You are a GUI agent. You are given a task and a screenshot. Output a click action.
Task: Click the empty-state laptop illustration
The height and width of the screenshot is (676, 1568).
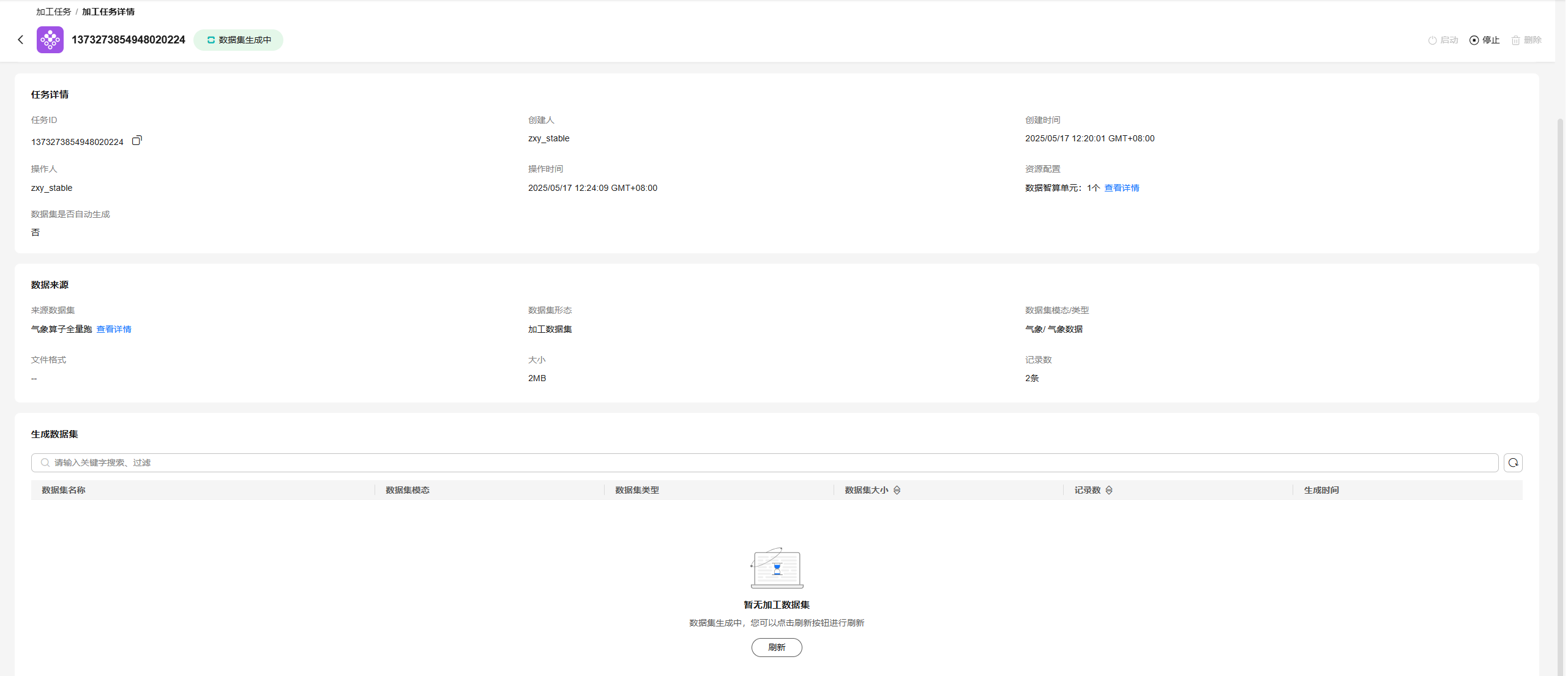point(776,568)
